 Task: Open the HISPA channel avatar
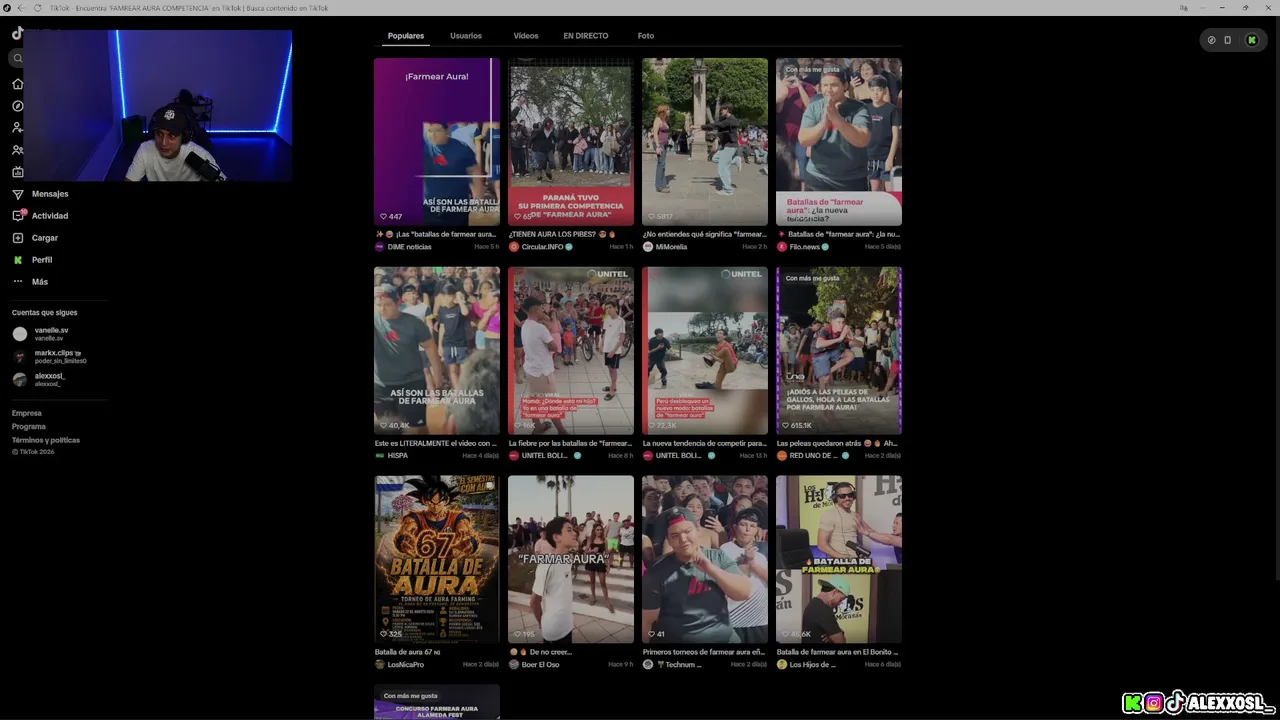tap(380, 456)
